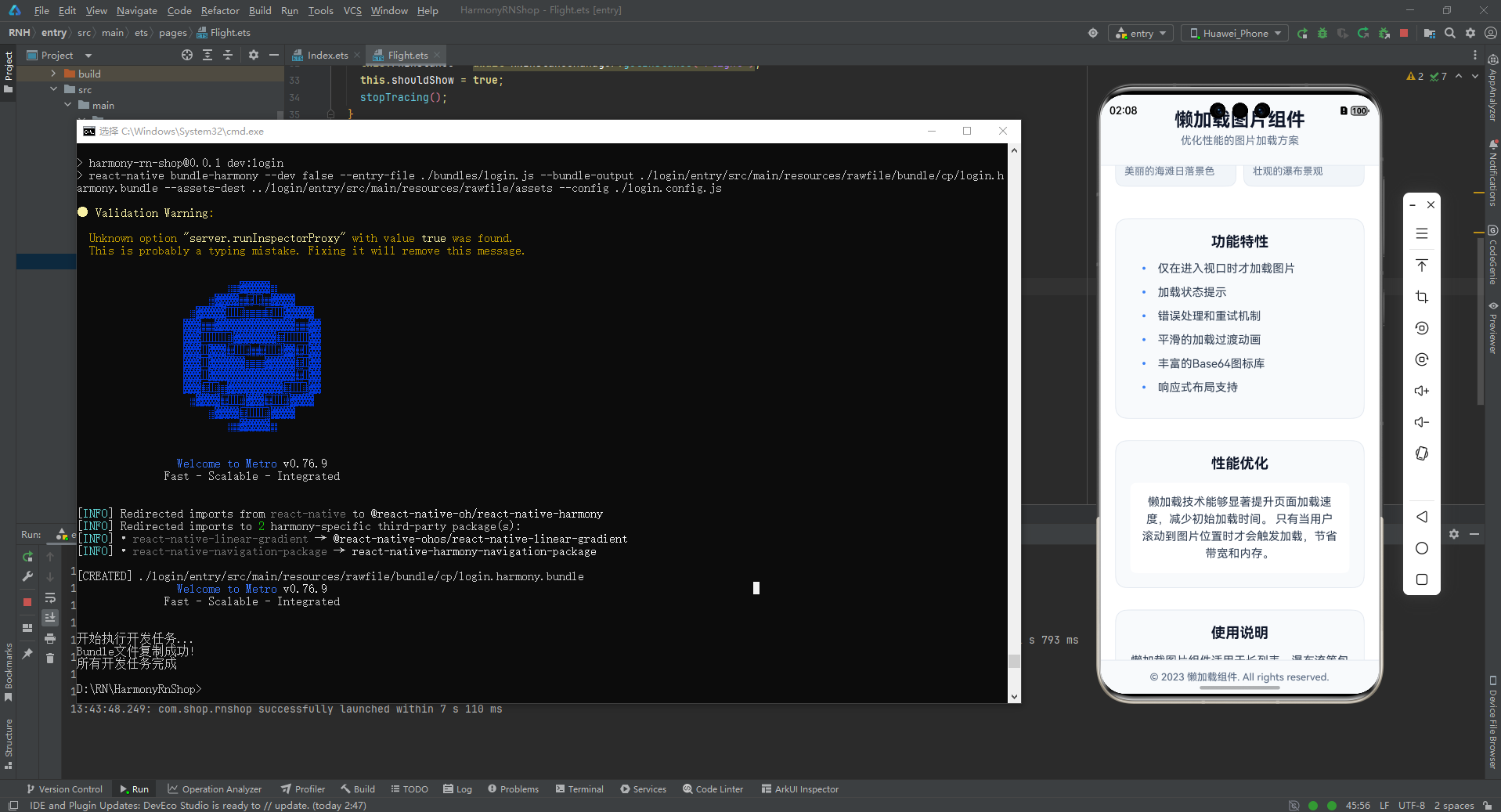This screenshot has height=812, width=1501.
Task: Rerun the app in the Run panel
Action: click(27, 557)
